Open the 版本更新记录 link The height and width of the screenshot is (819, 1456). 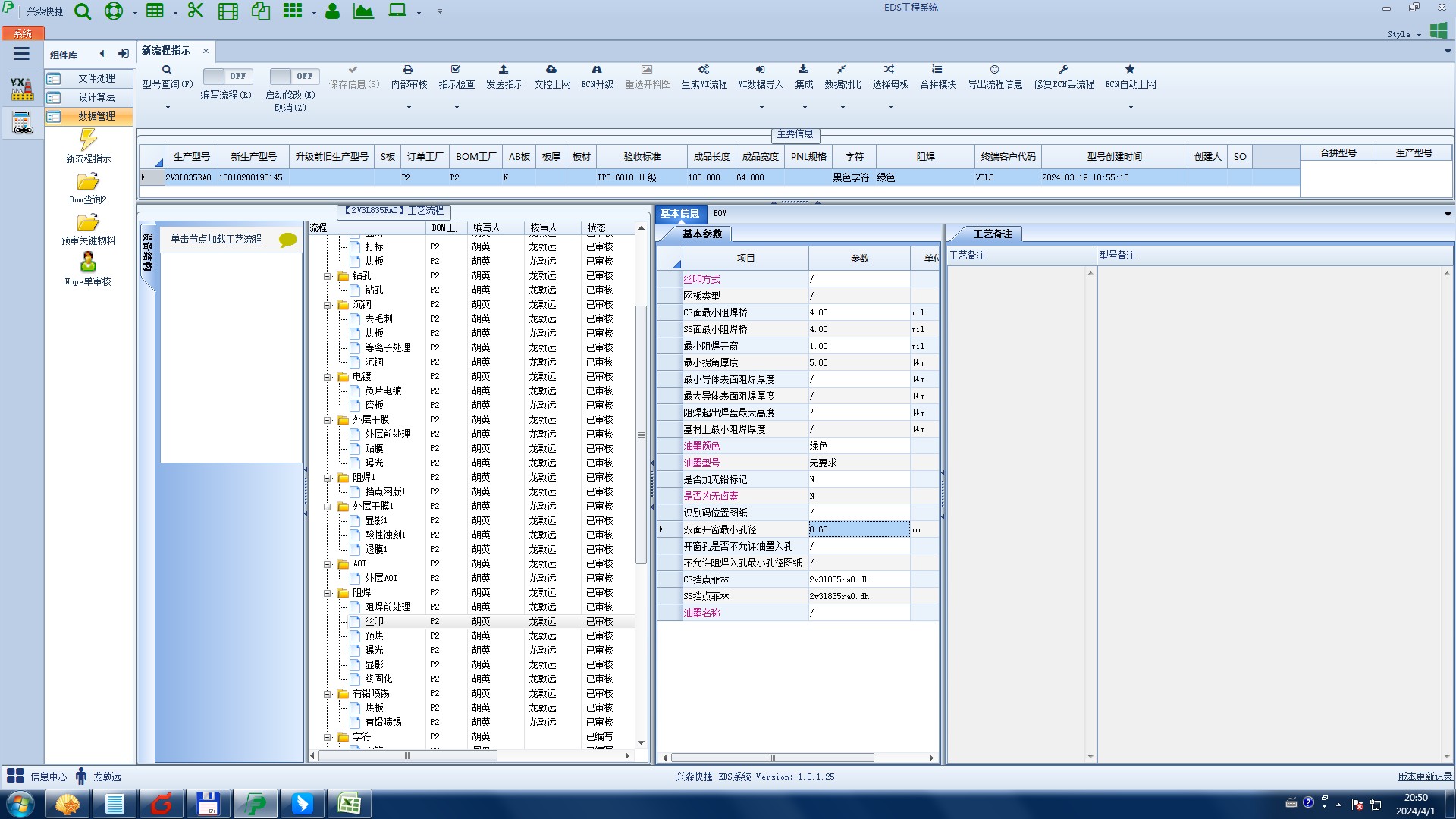(x=1424, y=777)
